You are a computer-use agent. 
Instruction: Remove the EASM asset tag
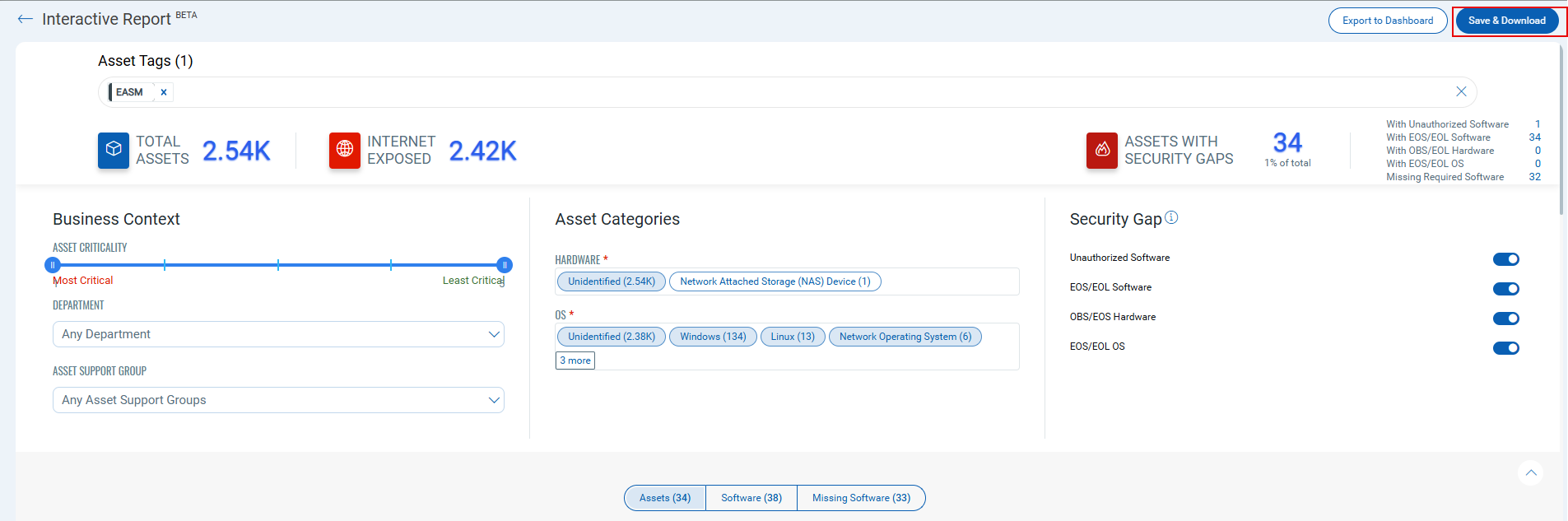click(164, 92)
